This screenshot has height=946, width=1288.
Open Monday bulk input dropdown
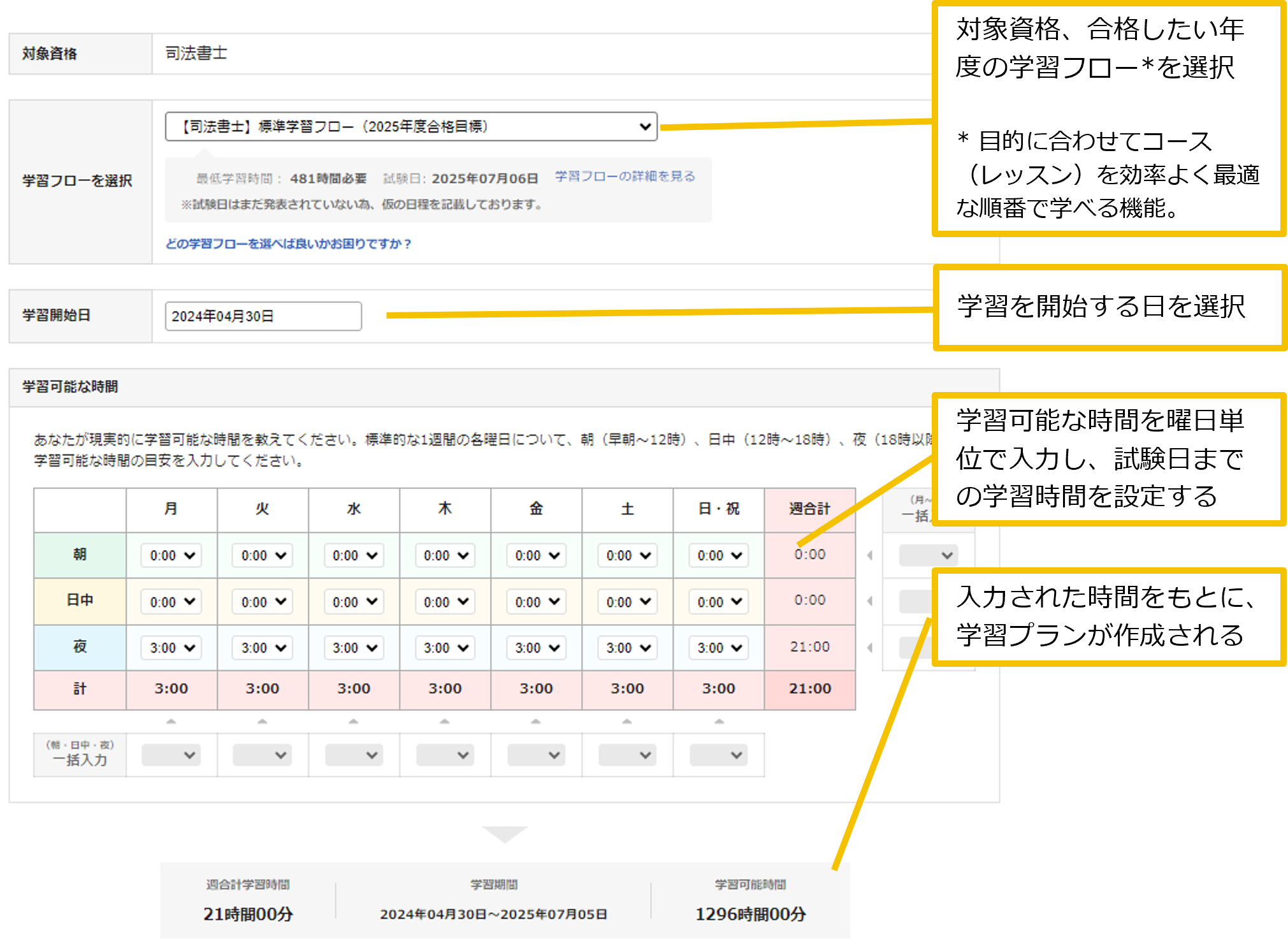(171, 755)
